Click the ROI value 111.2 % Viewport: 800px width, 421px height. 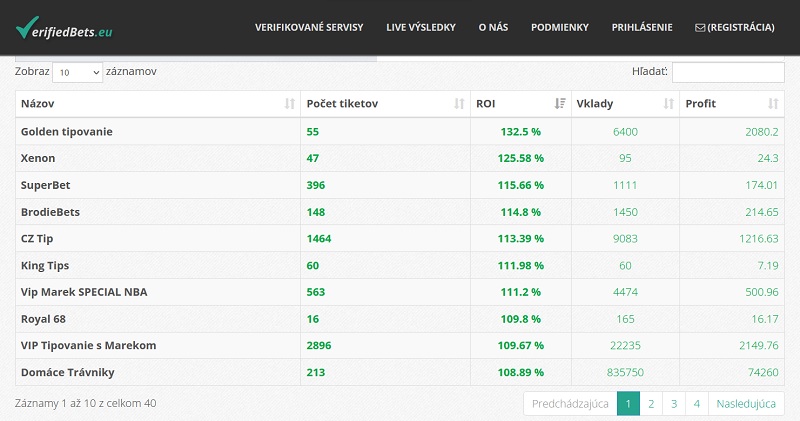520,292
